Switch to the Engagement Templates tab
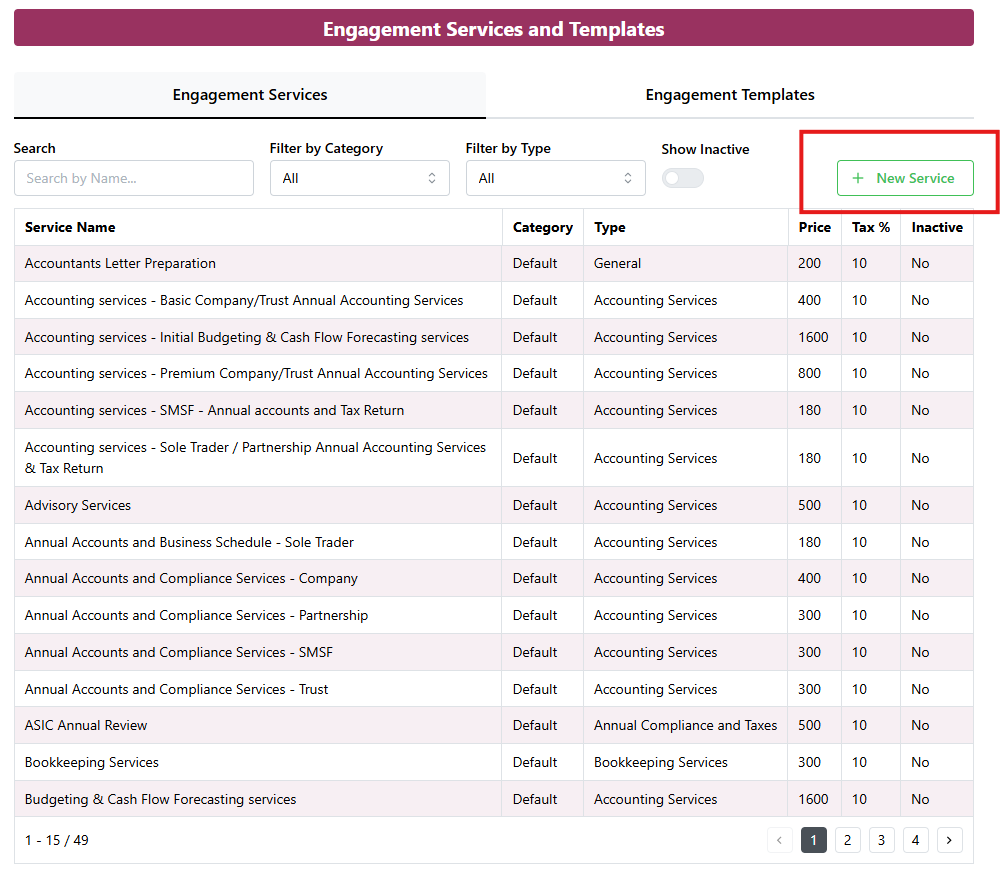1000x875 pixels. [x=729, y=95]
